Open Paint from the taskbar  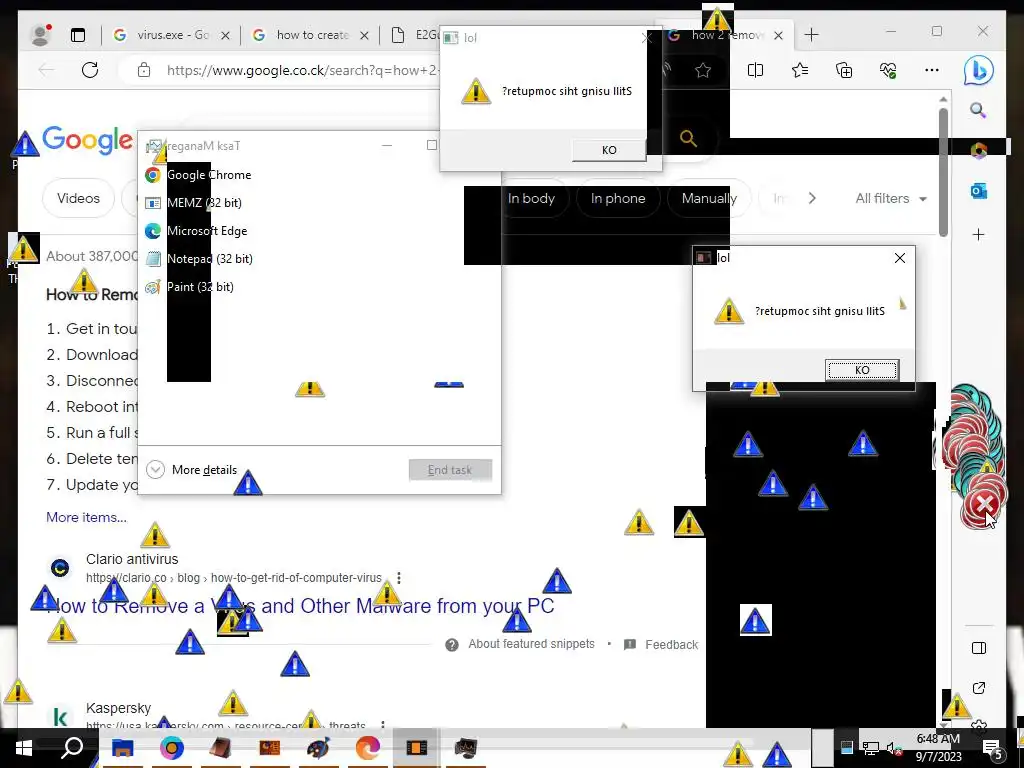click(x=318, y=748)
